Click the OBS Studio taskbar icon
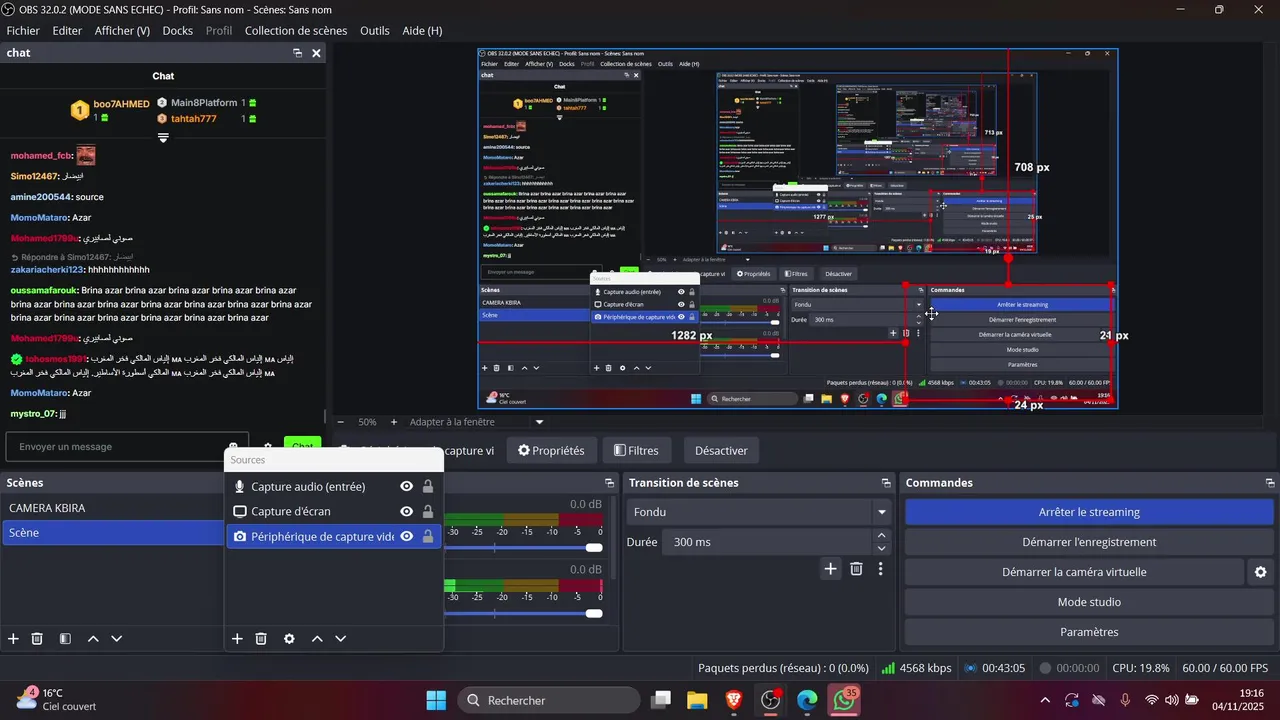The height and width of the screenshot is (720, 1280). (771, 701)
